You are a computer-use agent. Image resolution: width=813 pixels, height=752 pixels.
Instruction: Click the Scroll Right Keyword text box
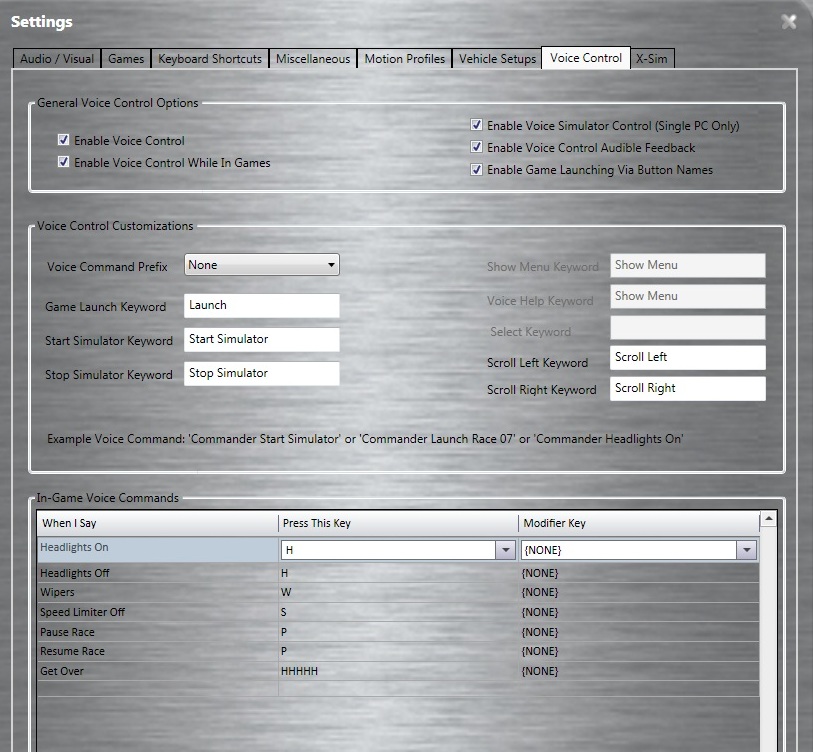(687, 388)
